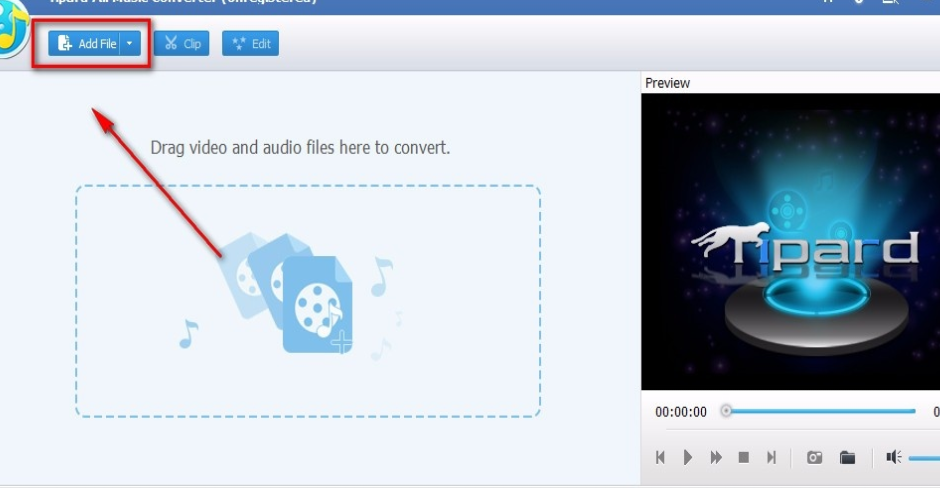Viewport: 940px width, 488px height.
Task: Play the preview
Action: coord(688,457)
